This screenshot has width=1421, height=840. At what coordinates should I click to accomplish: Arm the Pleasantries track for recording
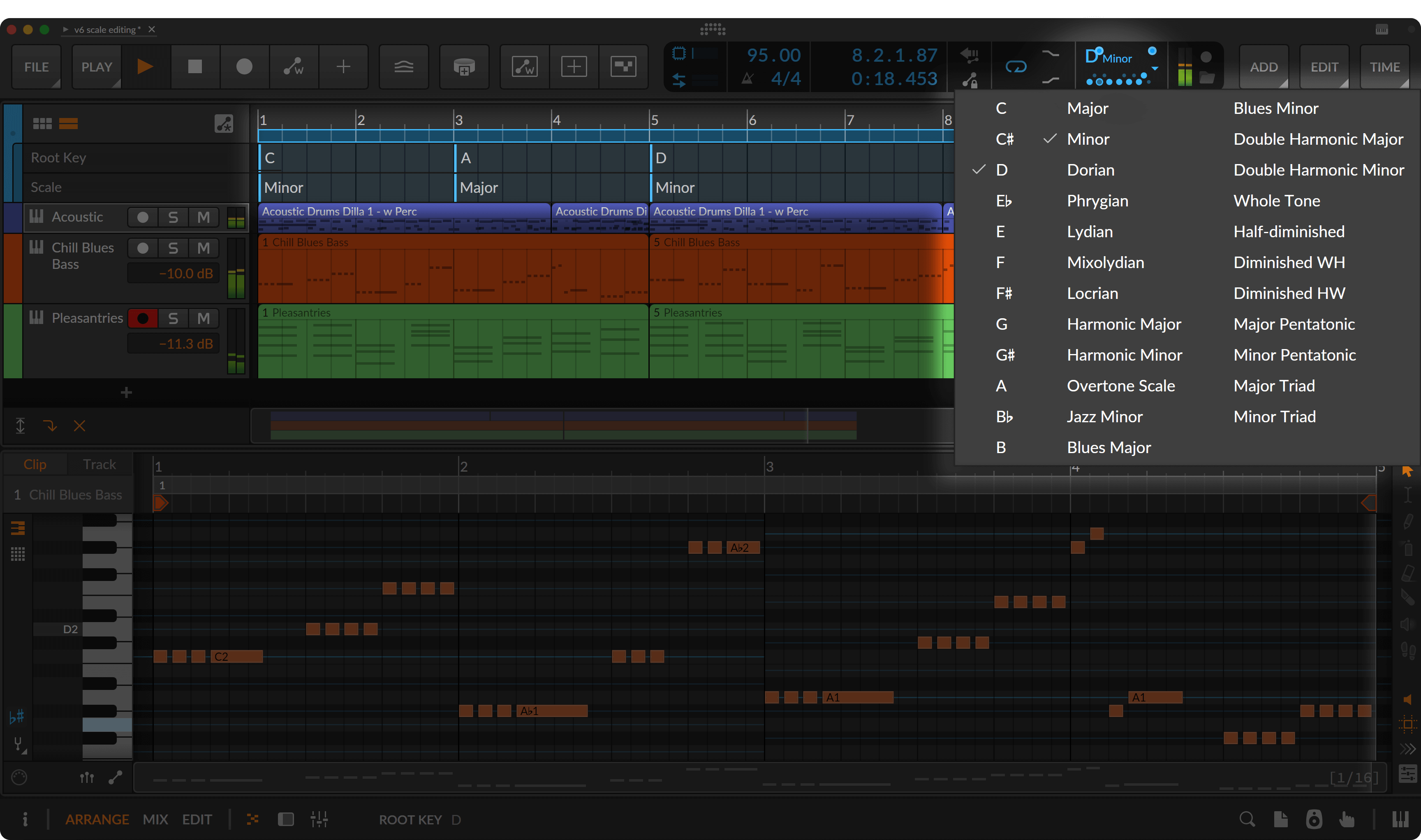click(143, 317)
